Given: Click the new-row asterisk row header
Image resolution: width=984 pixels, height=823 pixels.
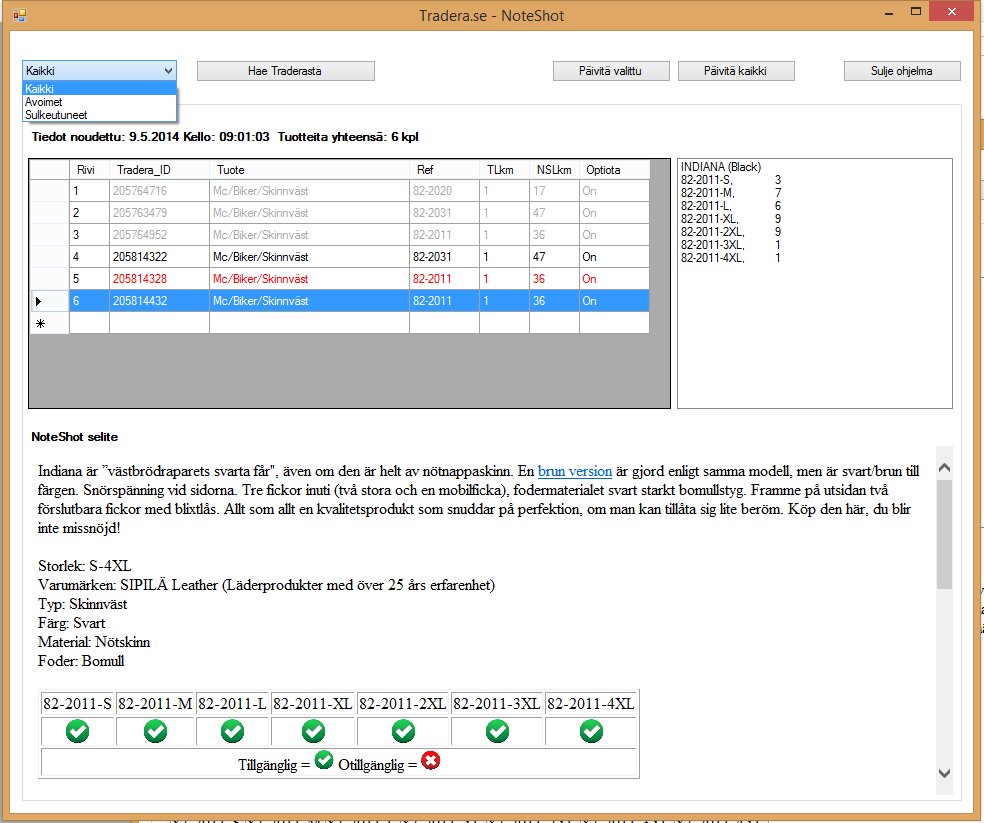Looking at the screenshot, I should click(x=49, y=323).
